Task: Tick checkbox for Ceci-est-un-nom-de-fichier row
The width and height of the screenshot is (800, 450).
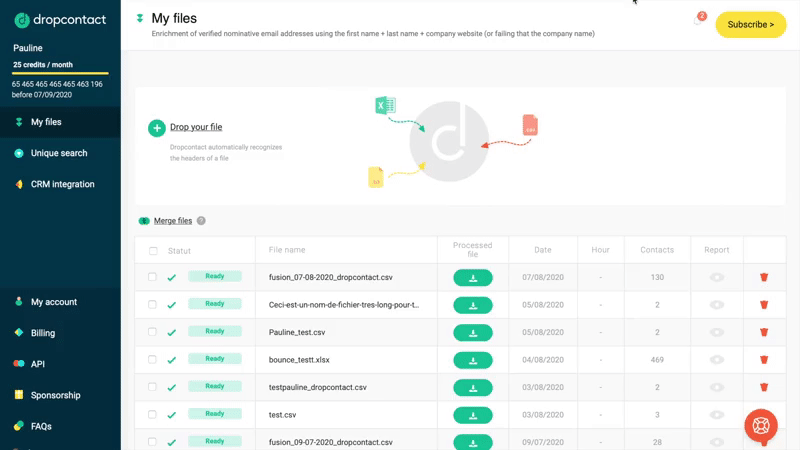Action: (x=152, y=304)
